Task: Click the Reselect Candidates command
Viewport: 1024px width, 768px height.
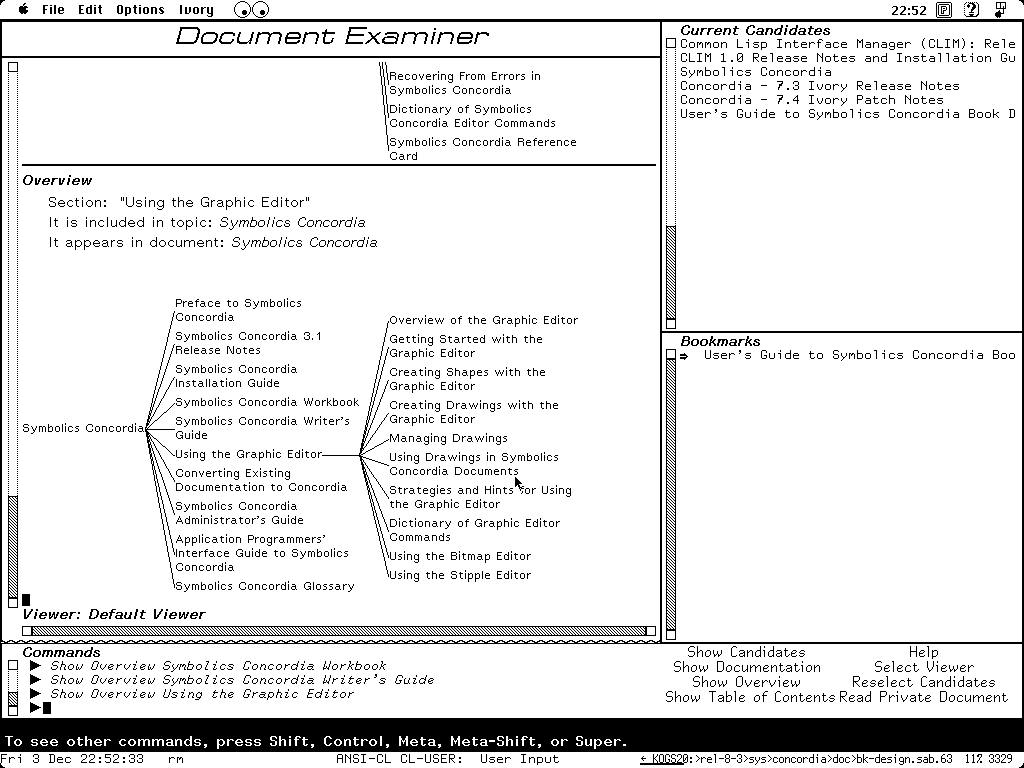Action: 923,682
